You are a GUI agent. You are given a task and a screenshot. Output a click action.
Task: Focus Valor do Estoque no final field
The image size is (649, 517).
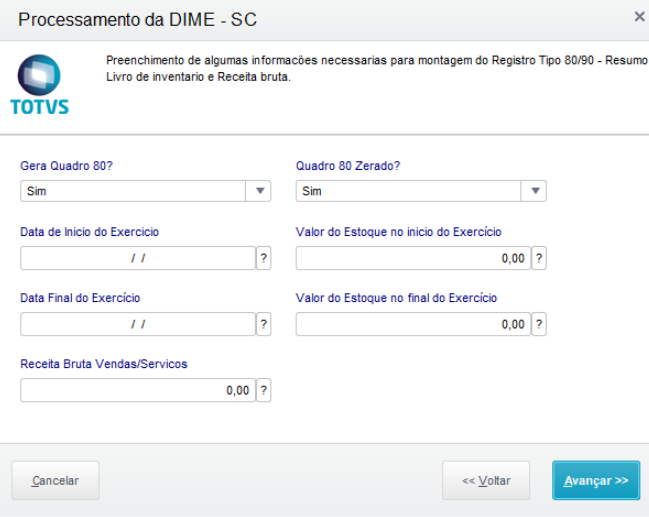click(413, 324)
